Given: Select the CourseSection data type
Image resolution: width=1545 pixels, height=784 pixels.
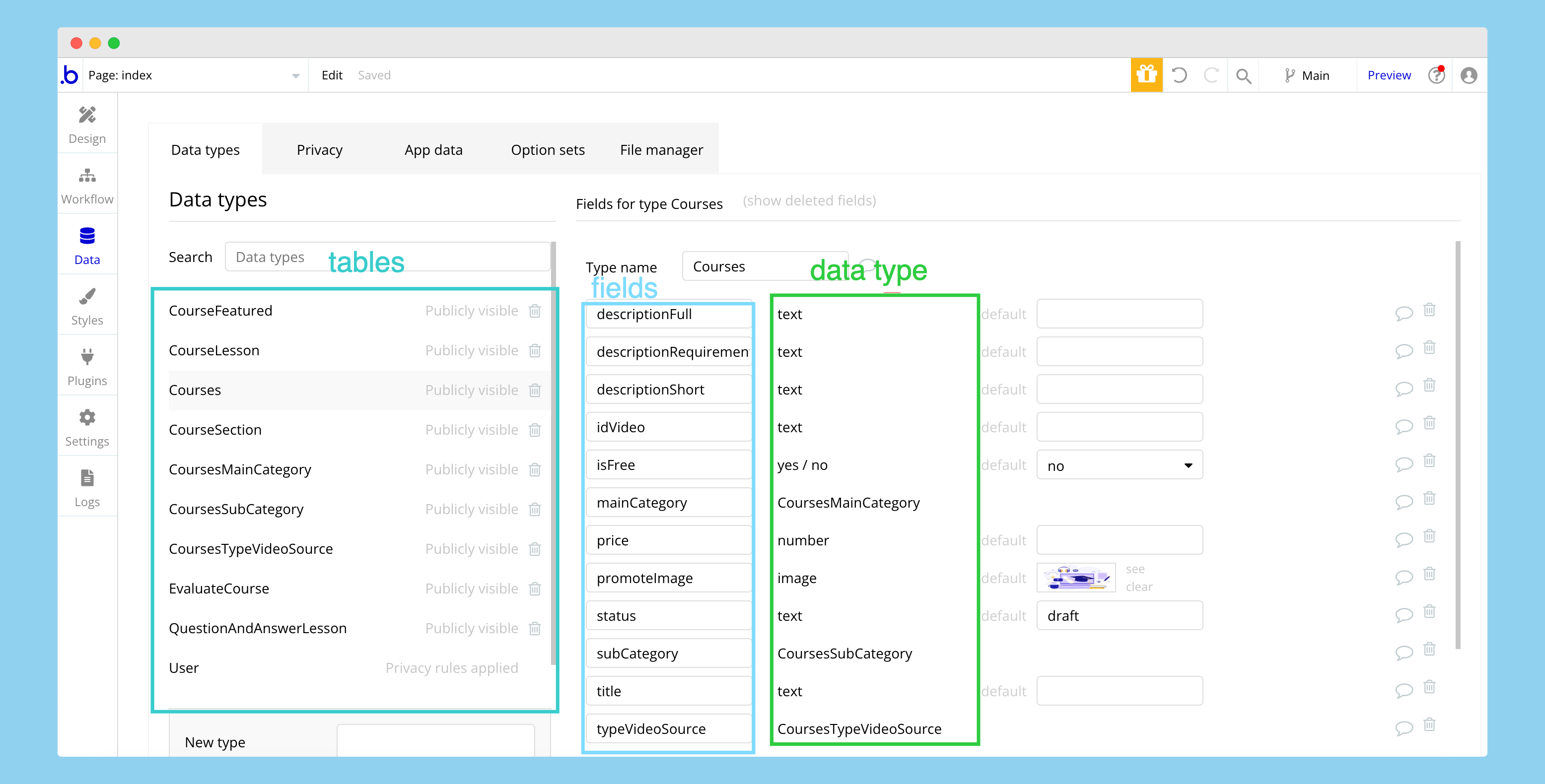Looking at the screenshot, I should (x=214, y=430).
